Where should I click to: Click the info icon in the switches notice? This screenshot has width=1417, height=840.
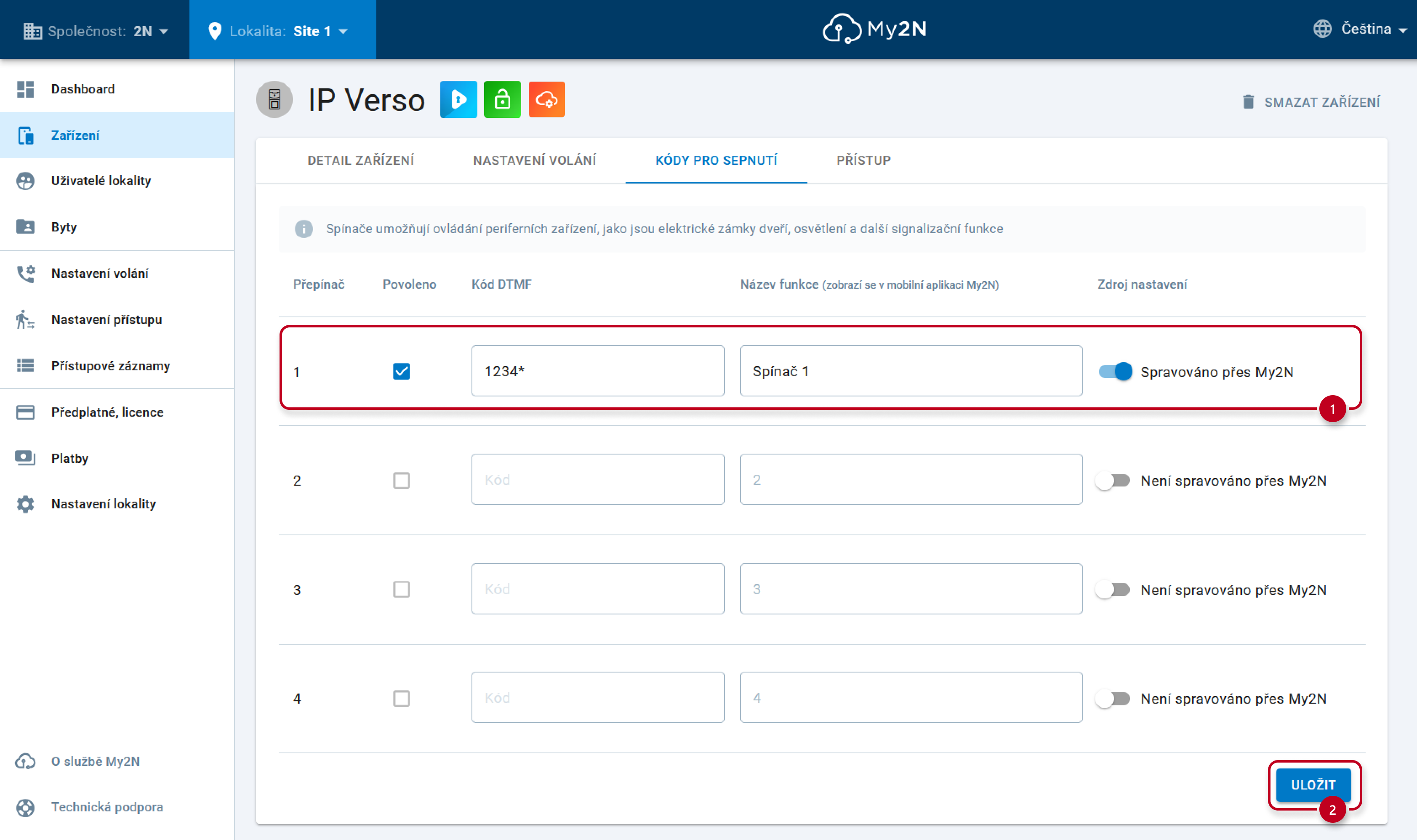pos(304,229)
